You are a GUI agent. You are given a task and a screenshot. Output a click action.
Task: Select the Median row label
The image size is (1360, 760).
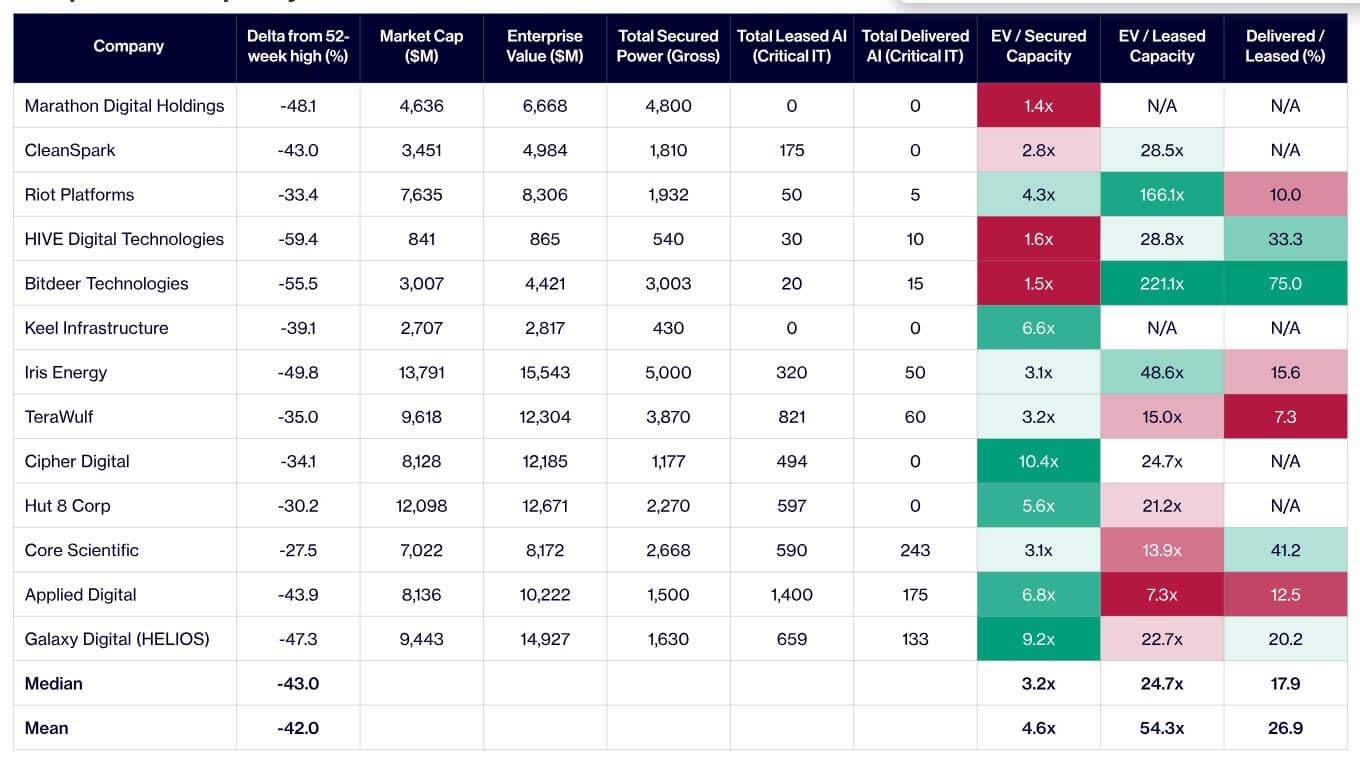pyautogui.click(x=53, y=684)
